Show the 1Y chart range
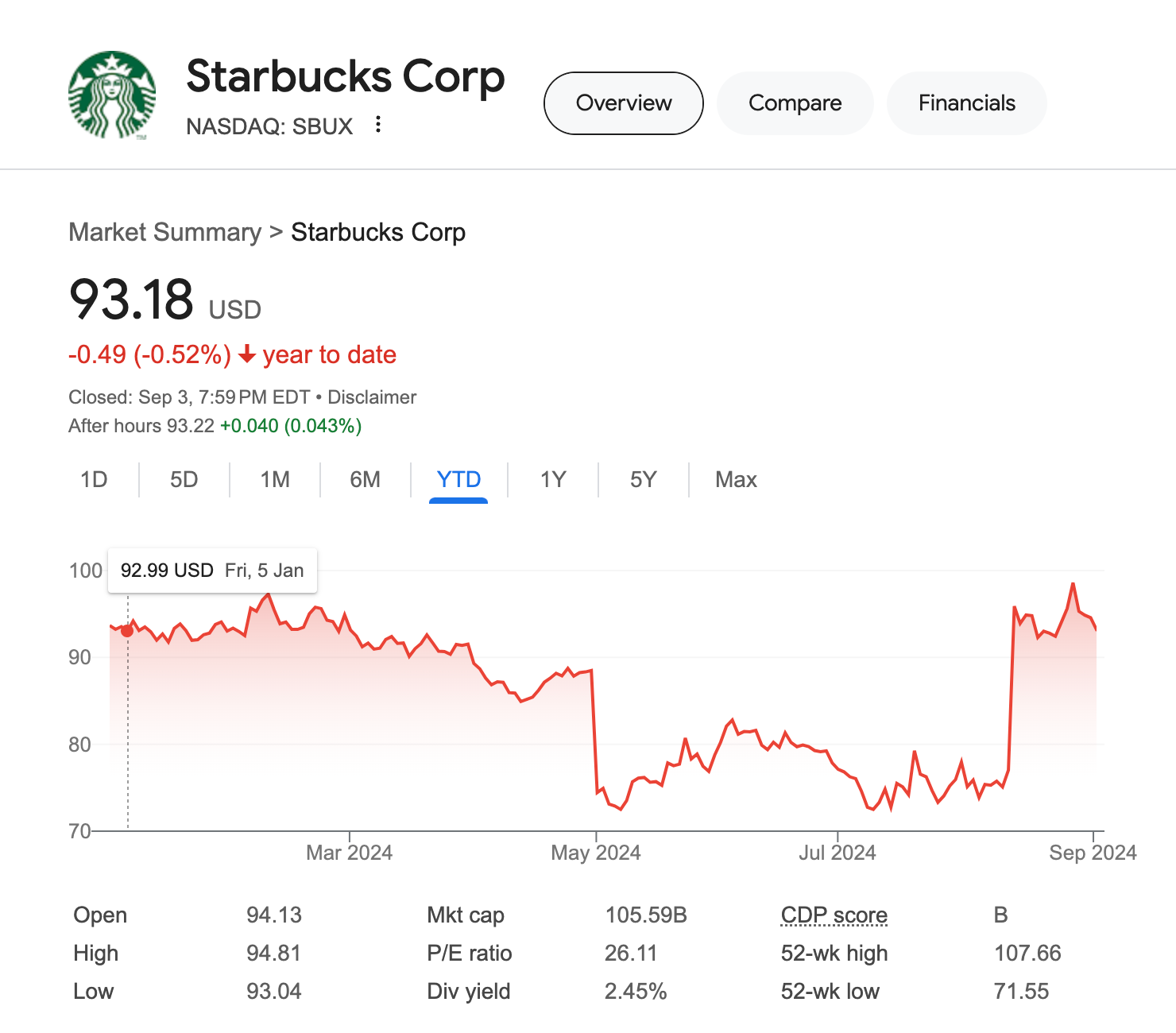The width and height of the screenshot is (1176, 1033). tap(553, 480)
